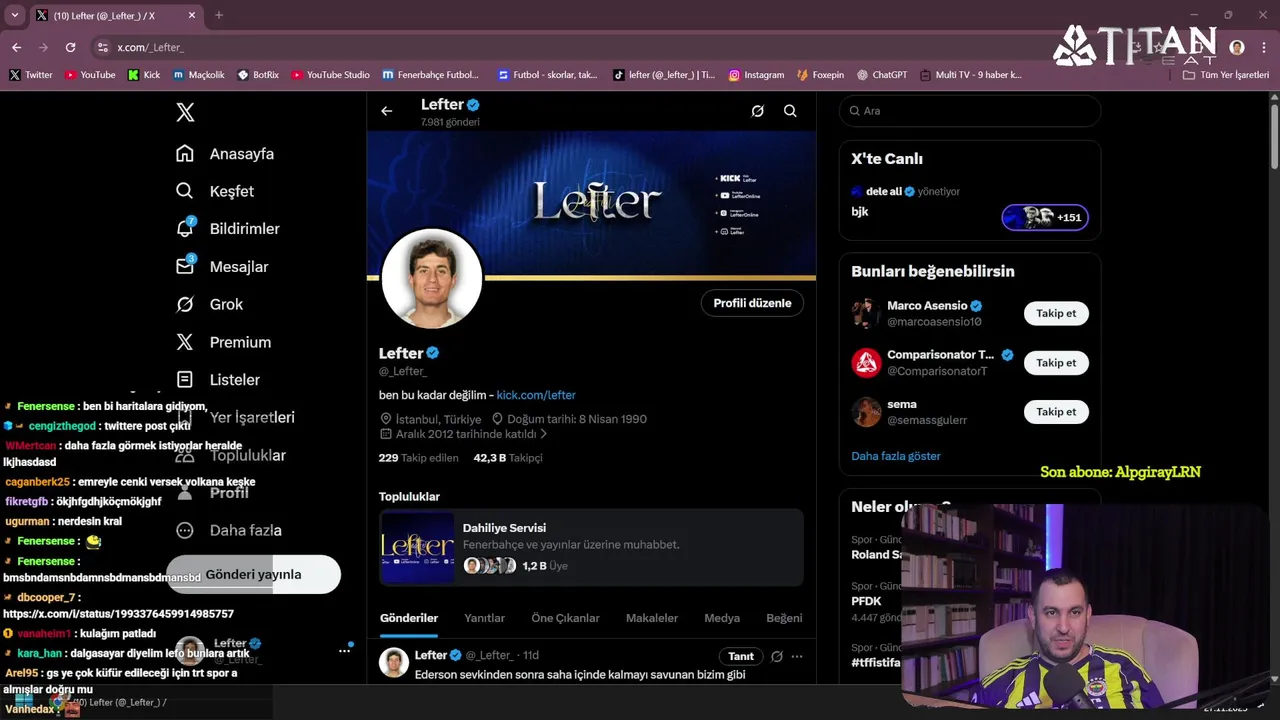Open Mesajlar envelope icon

(185, 266)
